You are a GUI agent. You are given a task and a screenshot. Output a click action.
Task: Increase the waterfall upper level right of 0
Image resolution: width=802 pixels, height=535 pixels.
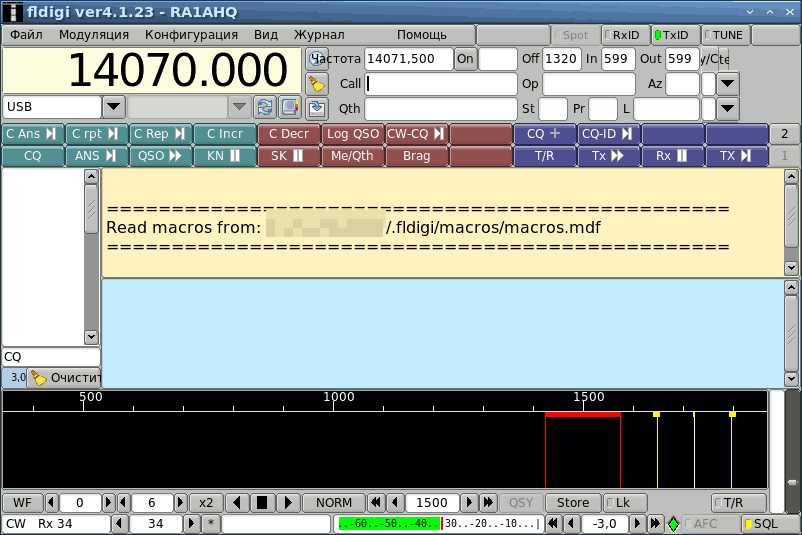click(108, 503)
